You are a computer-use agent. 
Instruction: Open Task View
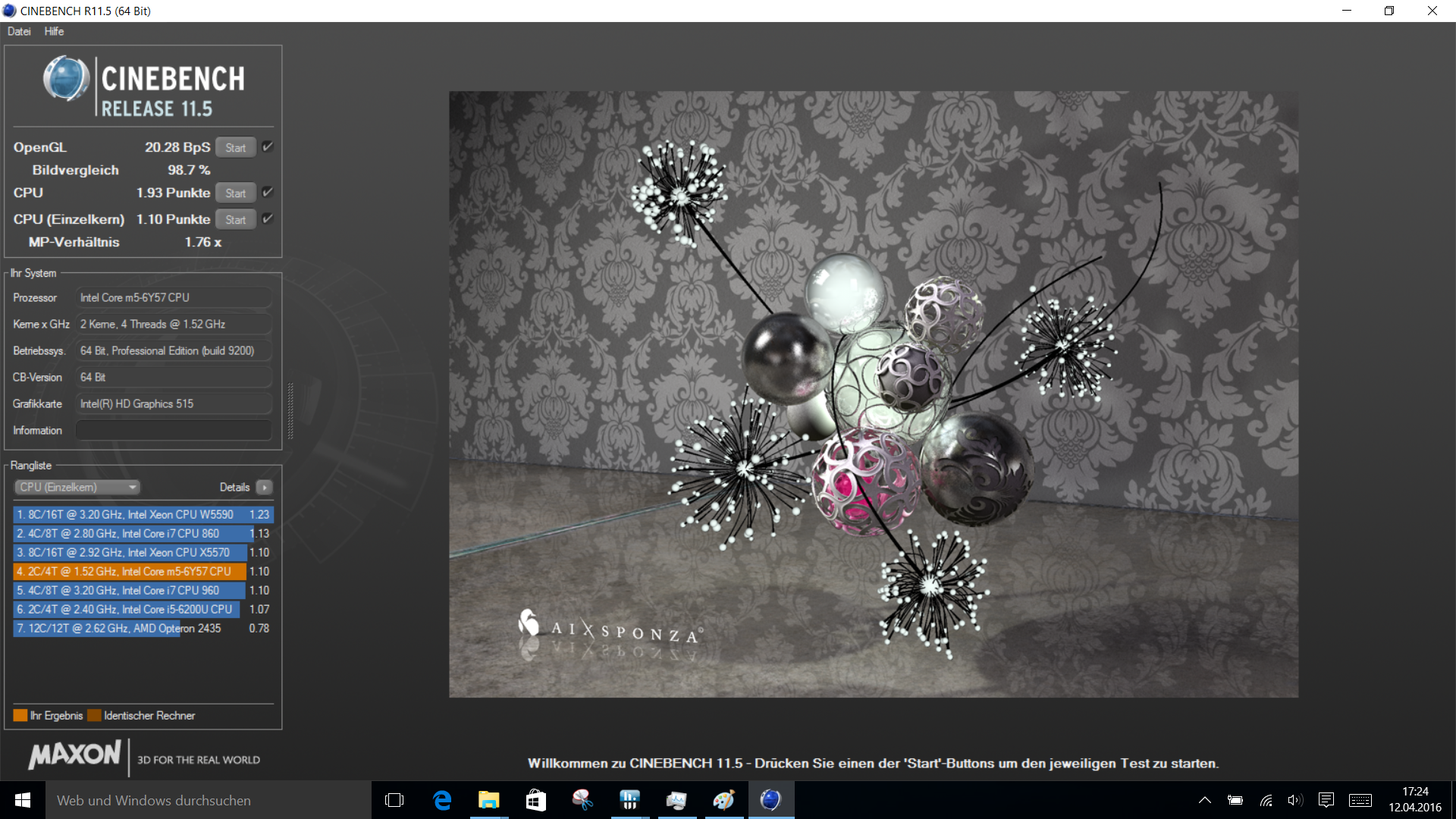(x=394, y=800)
